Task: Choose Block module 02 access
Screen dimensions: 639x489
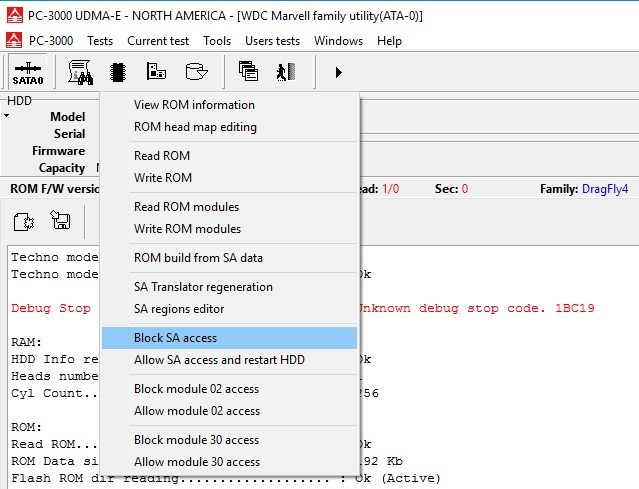Action: pos(229,389)
